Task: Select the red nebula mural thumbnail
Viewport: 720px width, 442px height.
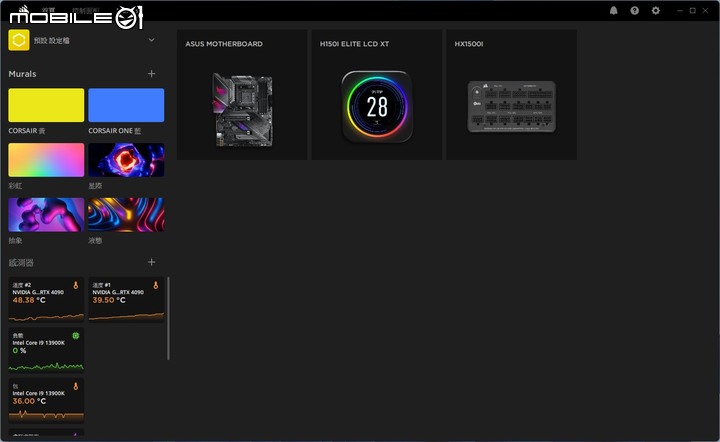Action: pyautogui.click(x=126, y=160)
